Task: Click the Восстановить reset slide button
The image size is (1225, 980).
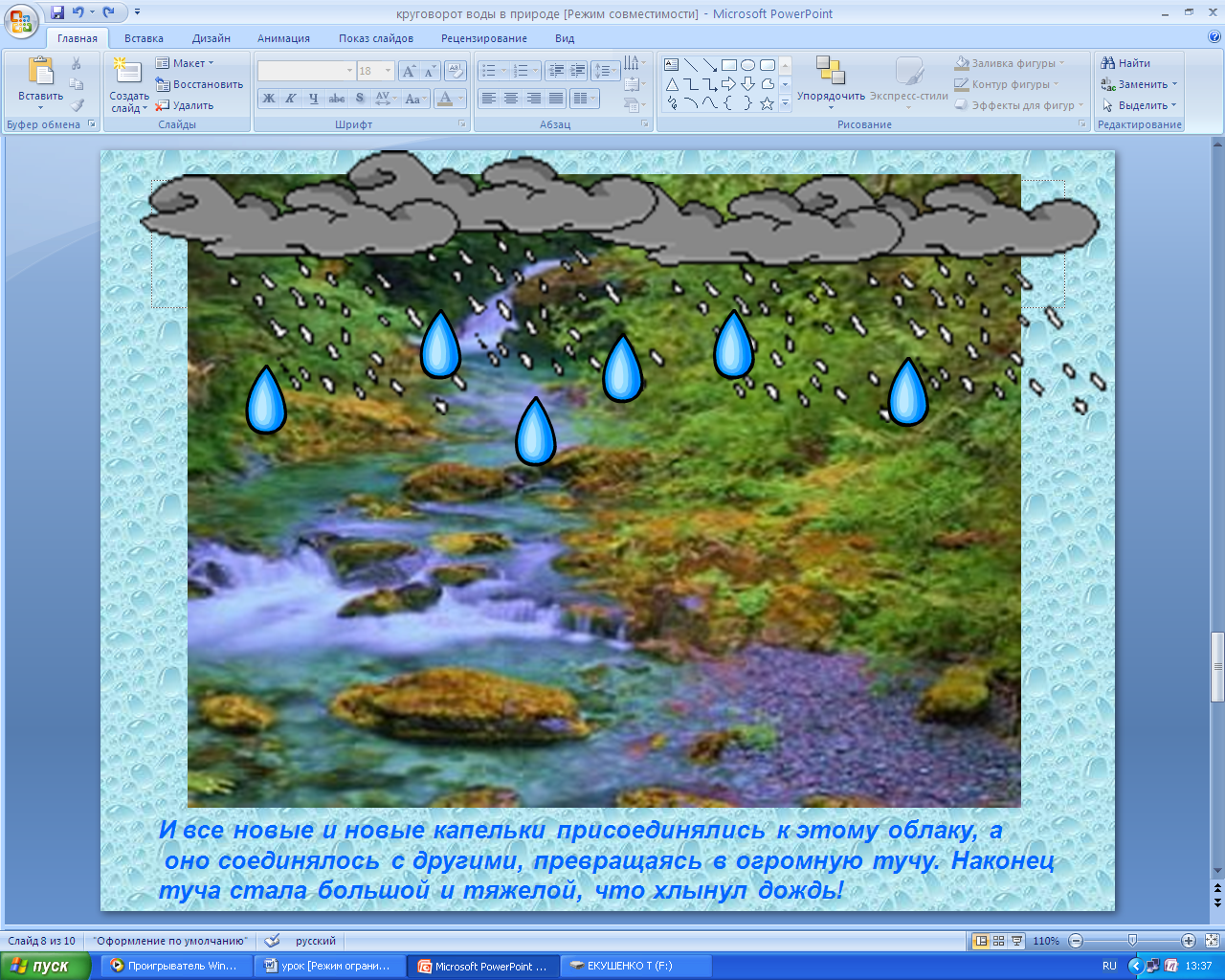Action: (199, 84)
